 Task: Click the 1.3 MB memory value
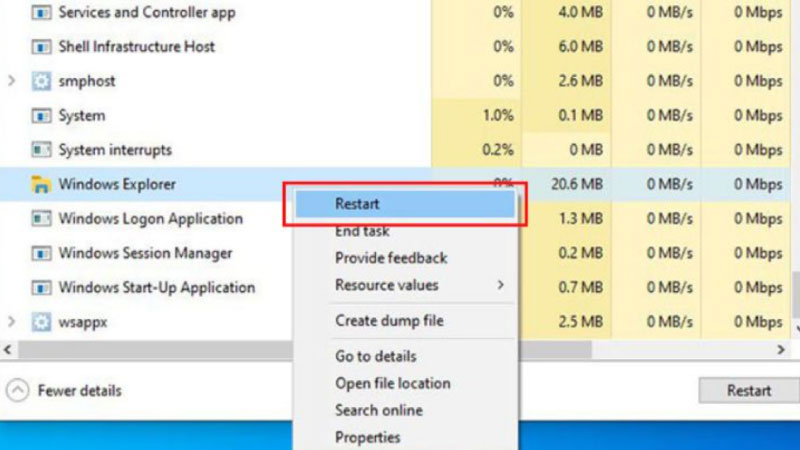pos(581,219)
